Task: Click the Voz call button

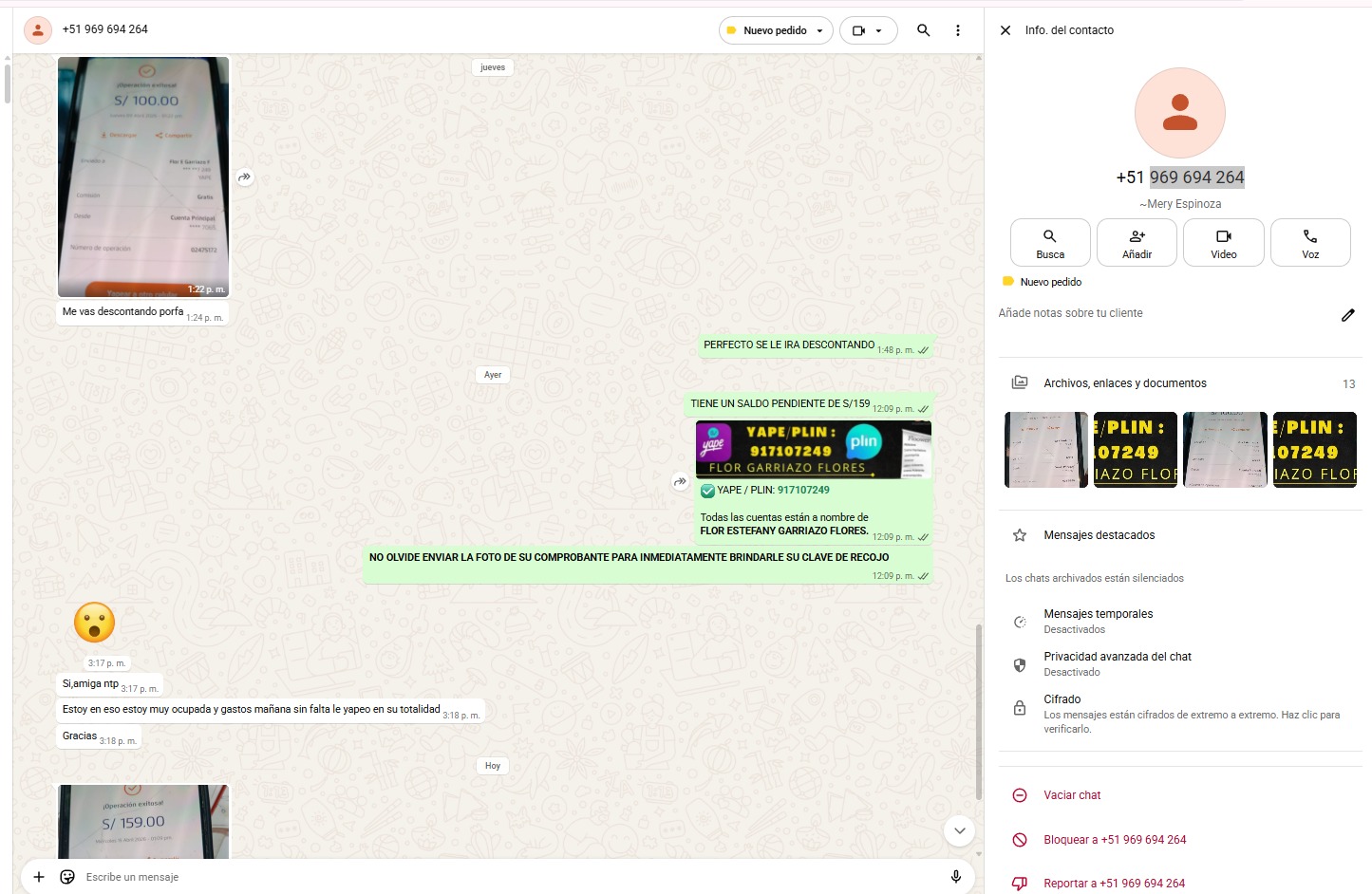Action: pos(1309,243)
